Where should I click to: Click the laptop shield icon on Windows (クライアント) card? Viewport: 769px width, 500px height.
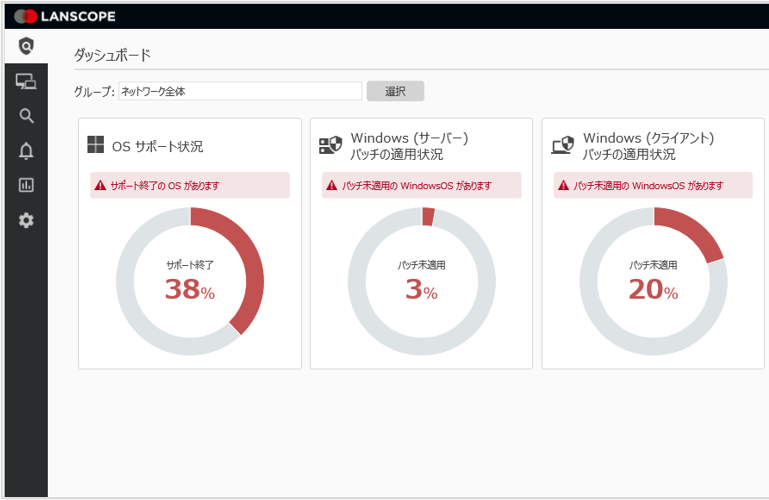click(x=562, y=146)
